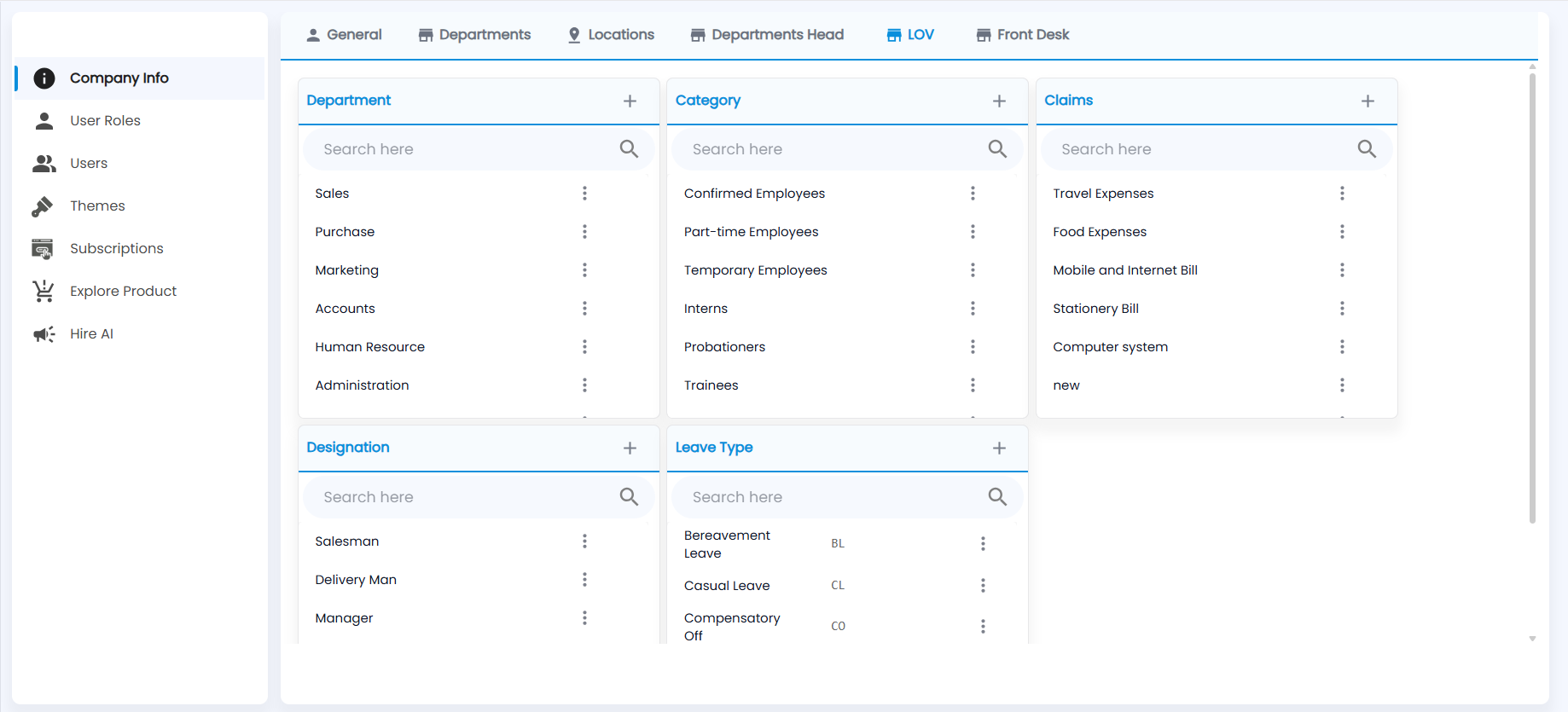Open options menu for Marketing department
The image size is (1568, 712).
click(x=584, y=270)
